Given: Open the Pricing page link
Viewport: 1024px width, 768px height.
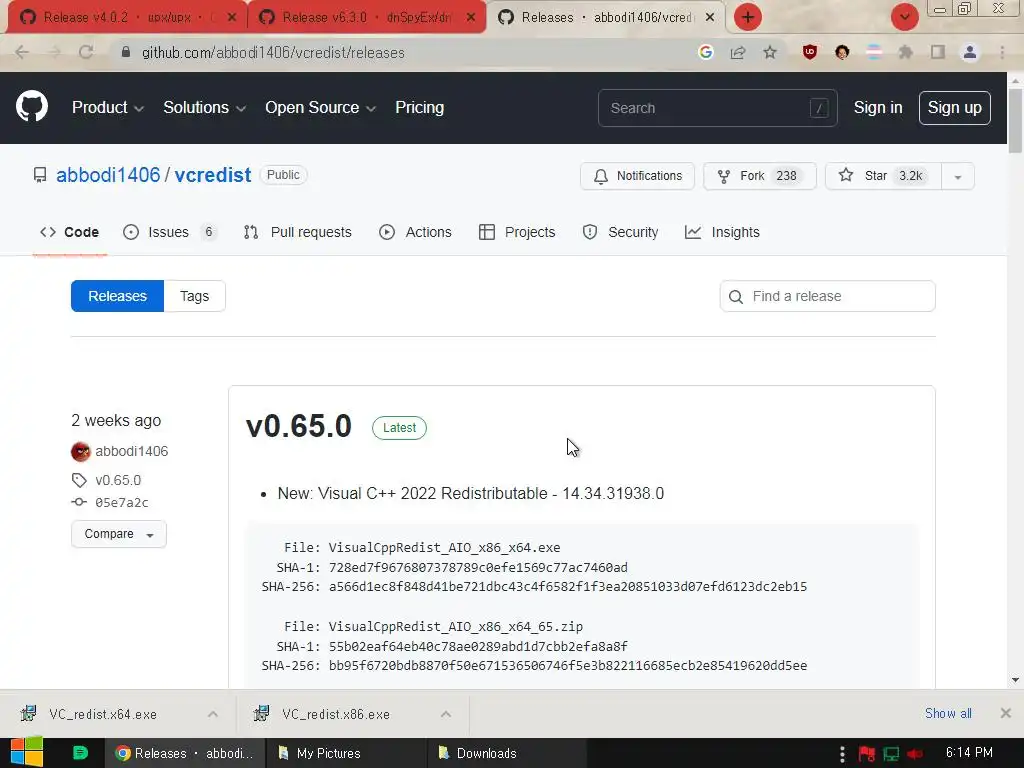Looking at the screenshot, I should pos(419,108).
